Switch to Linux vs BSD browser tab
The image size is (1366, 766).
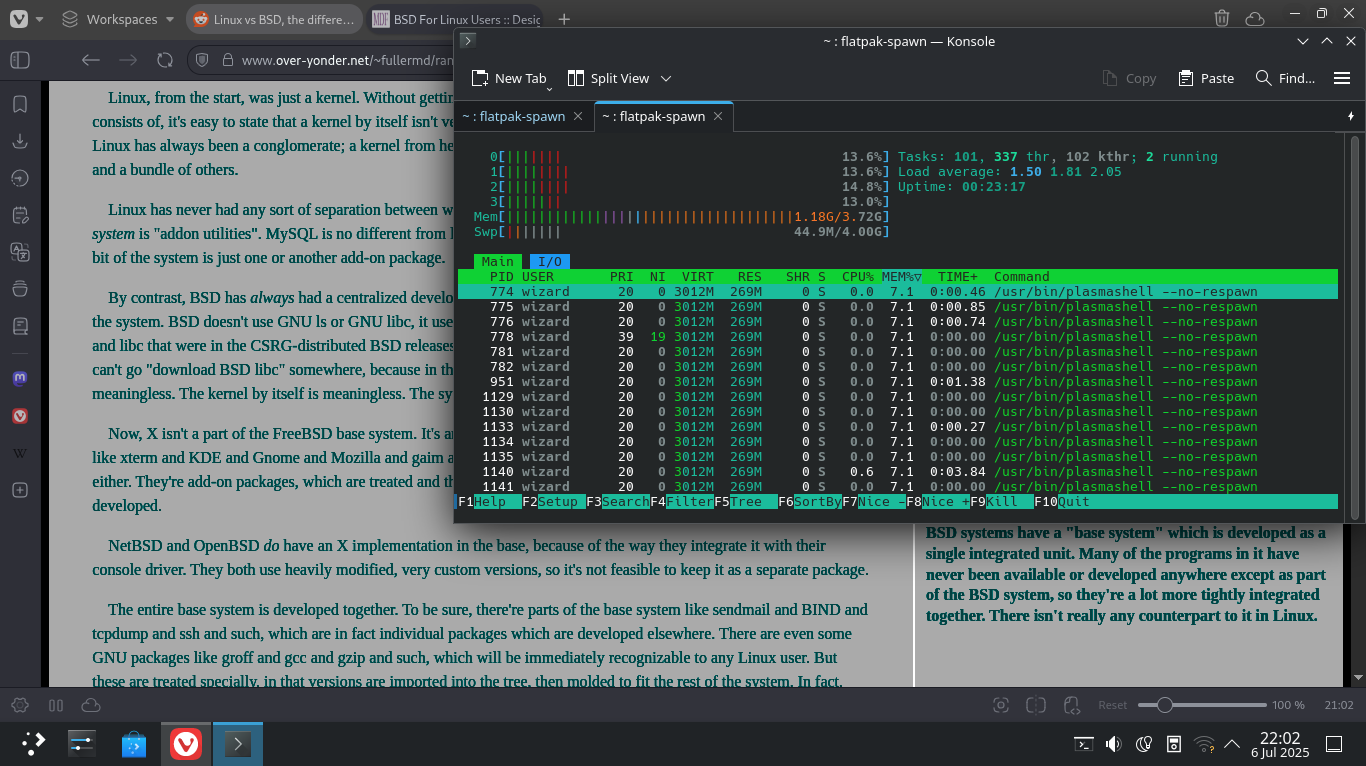(x=275, y=19)
